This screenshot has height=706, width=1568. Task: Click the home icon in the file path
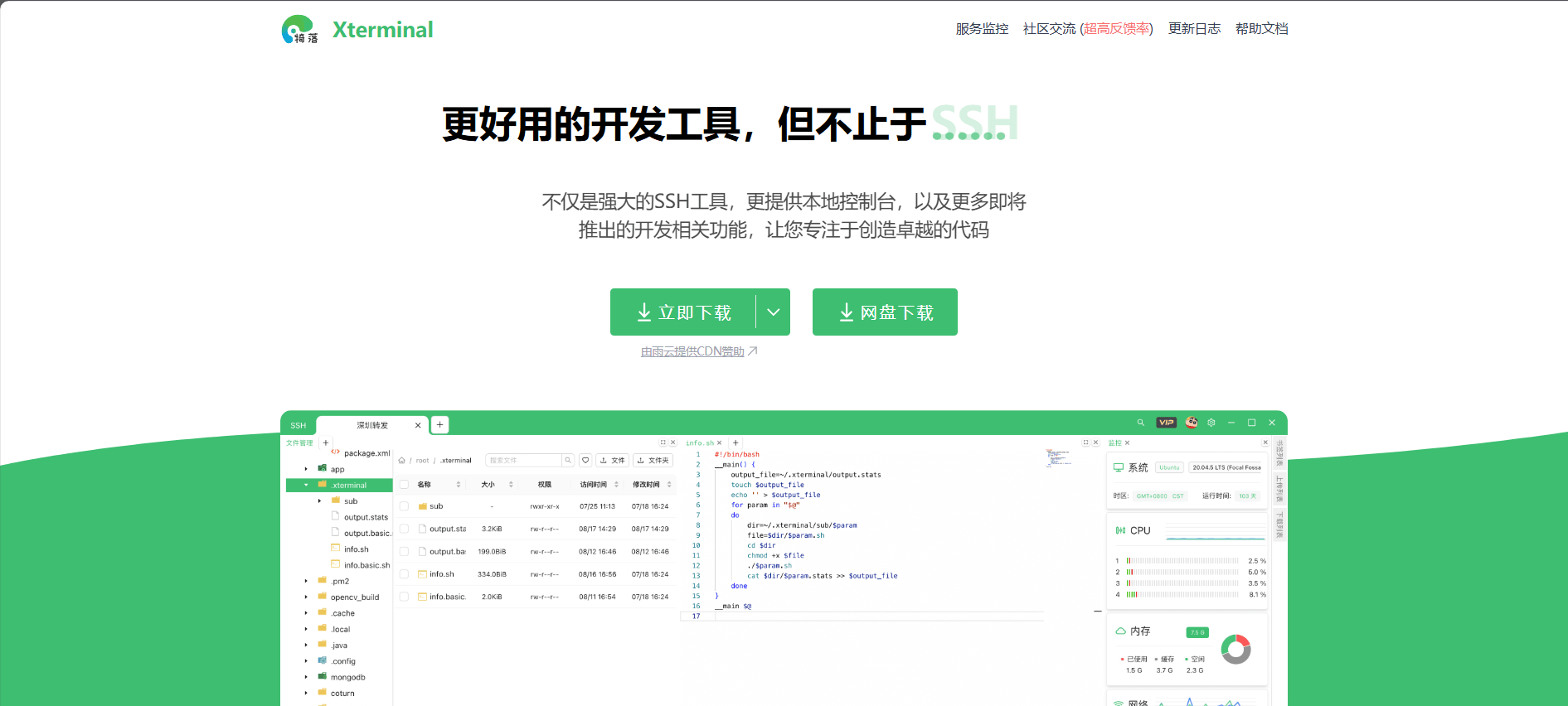[x=402, y=461]
